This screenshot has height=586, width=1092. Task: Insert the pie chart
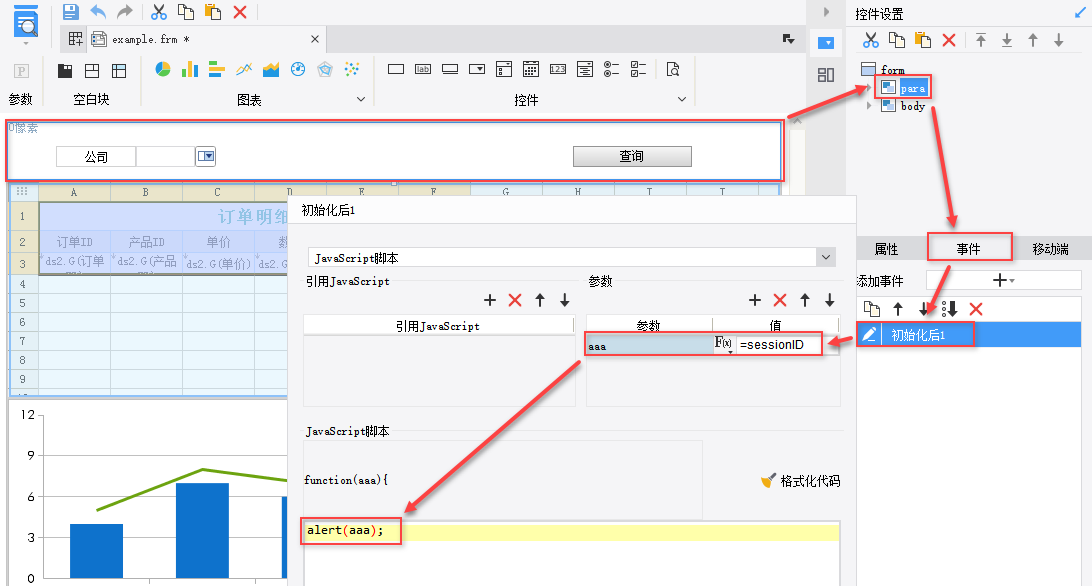163,69
